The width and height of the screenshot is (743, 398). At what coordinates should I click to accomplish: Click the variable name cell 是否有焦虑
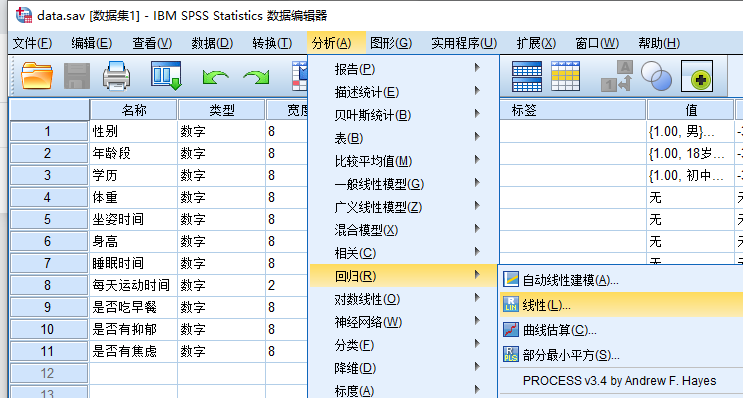pos(134,351)
